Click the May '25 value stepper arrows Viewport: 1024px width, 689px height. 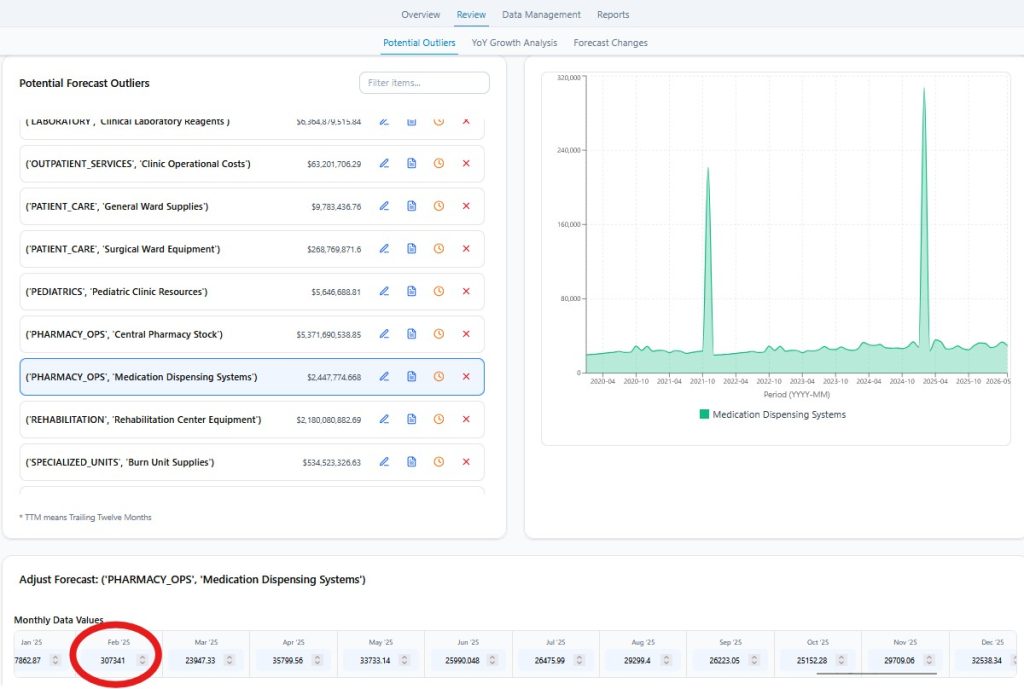[x=404, y=660]
